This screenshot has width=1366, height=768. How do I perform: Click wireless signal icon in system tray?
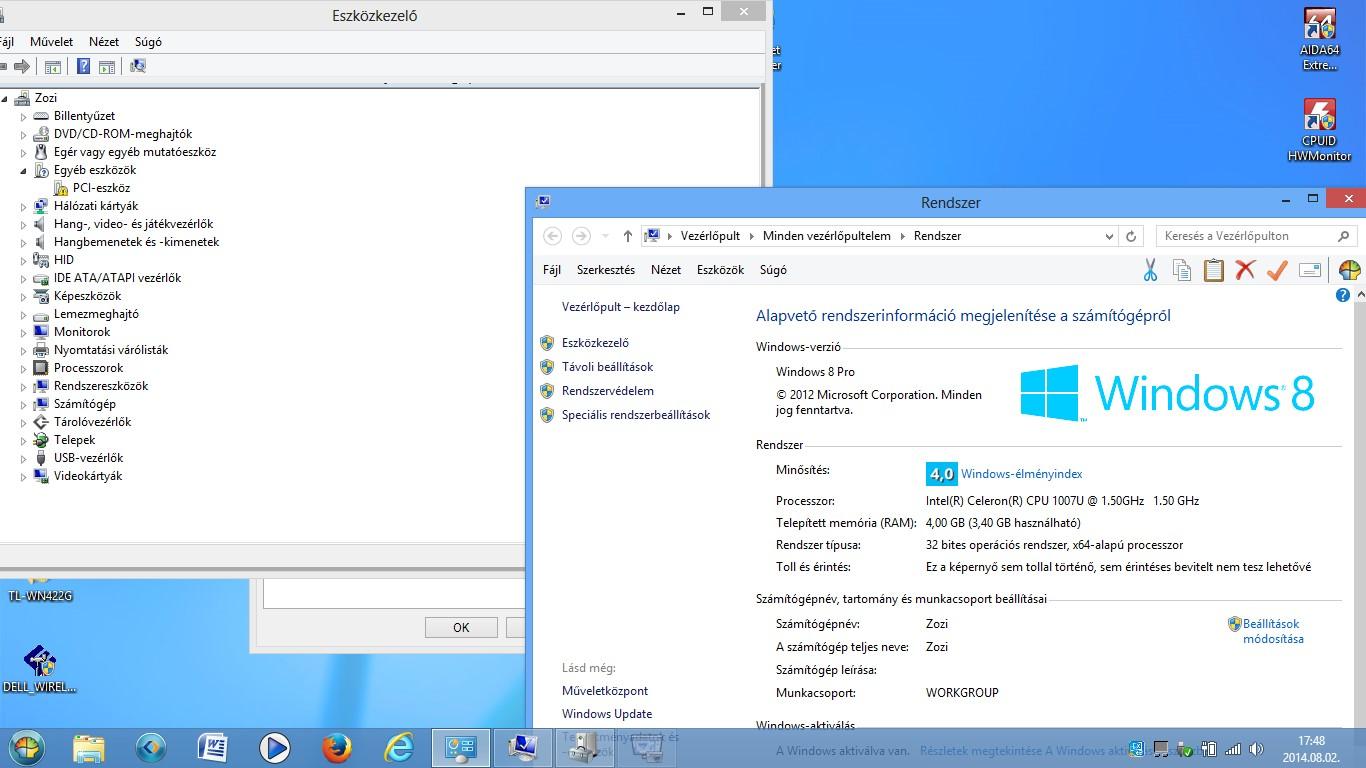pyautogui.click(x=1233, y=748)
